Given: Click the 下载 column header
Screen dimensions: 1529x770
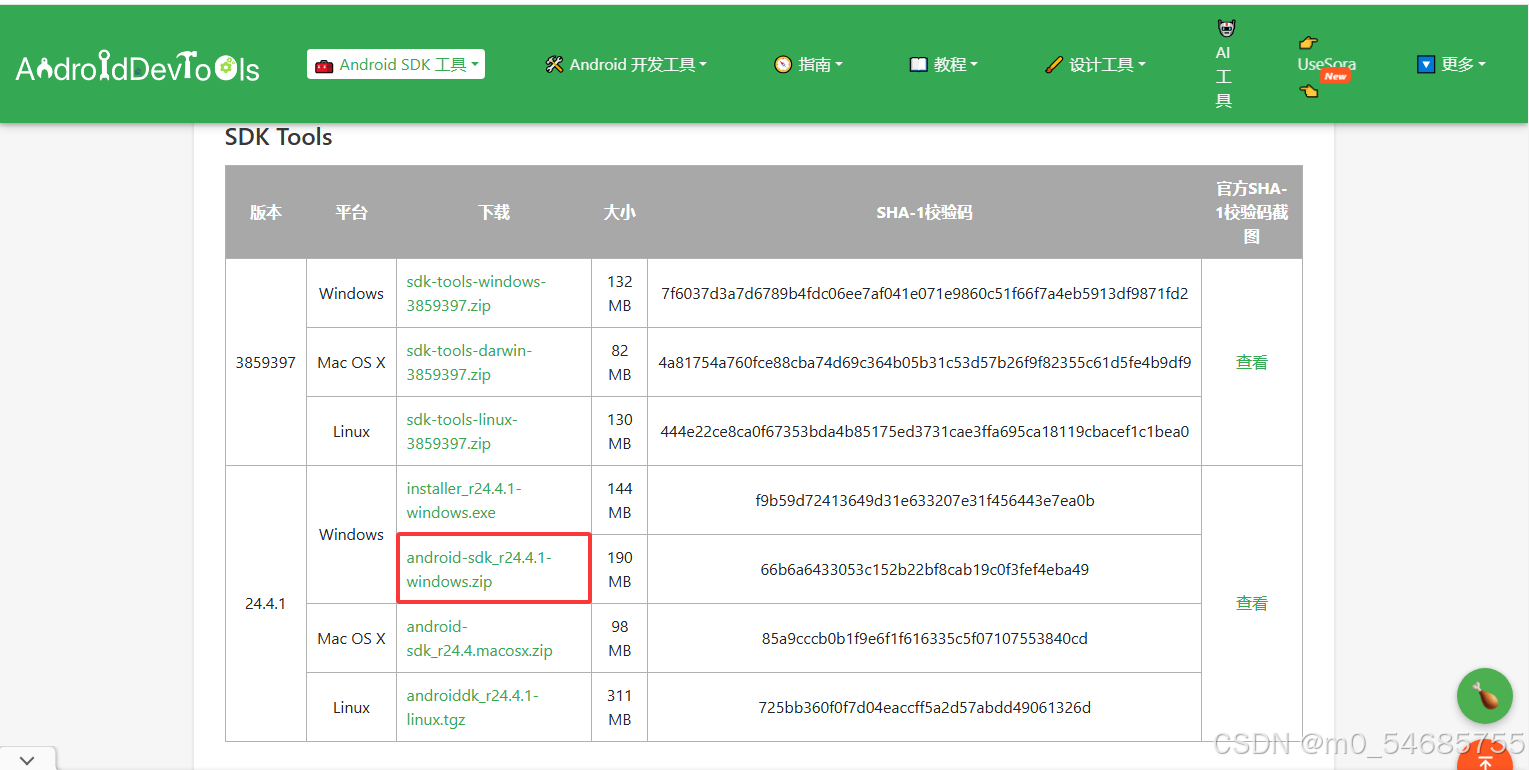Looking at the screenshot, I should (x=494, y=212).
